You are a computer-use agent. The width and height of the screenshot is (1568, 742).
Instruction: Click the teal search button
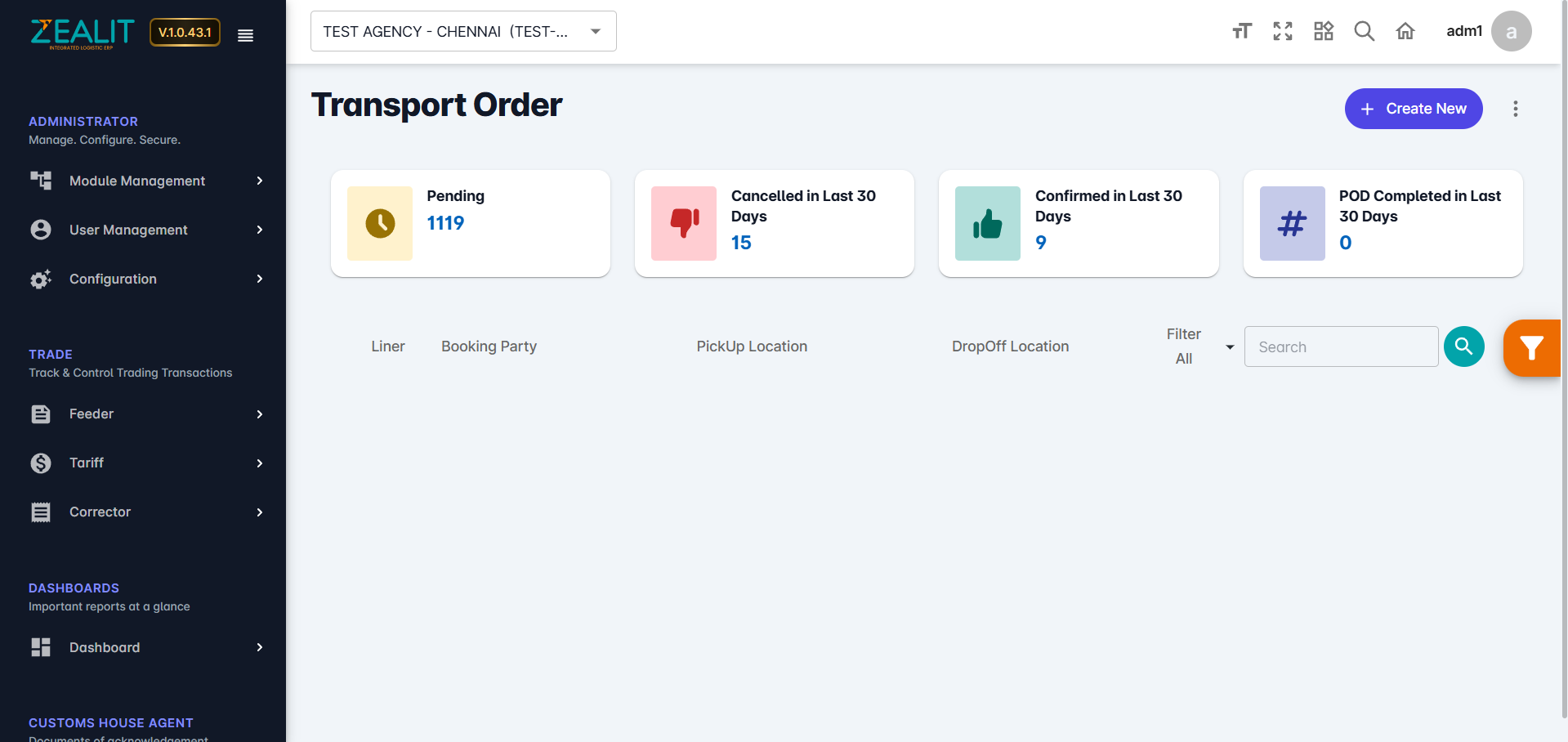point(1463,346)
